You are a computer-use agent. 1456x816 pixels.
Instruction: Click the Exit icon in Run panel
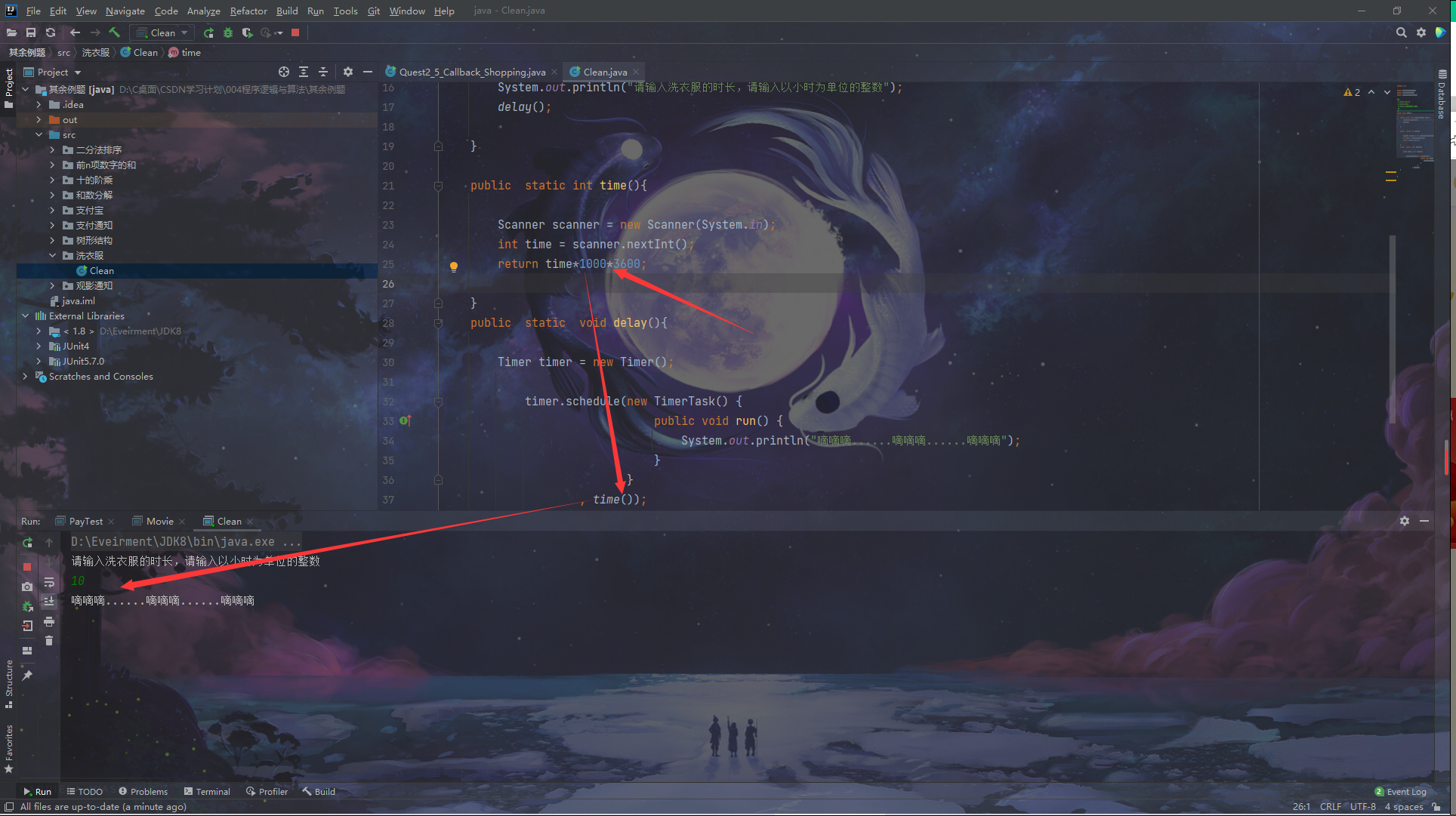[x=27, y=626]
